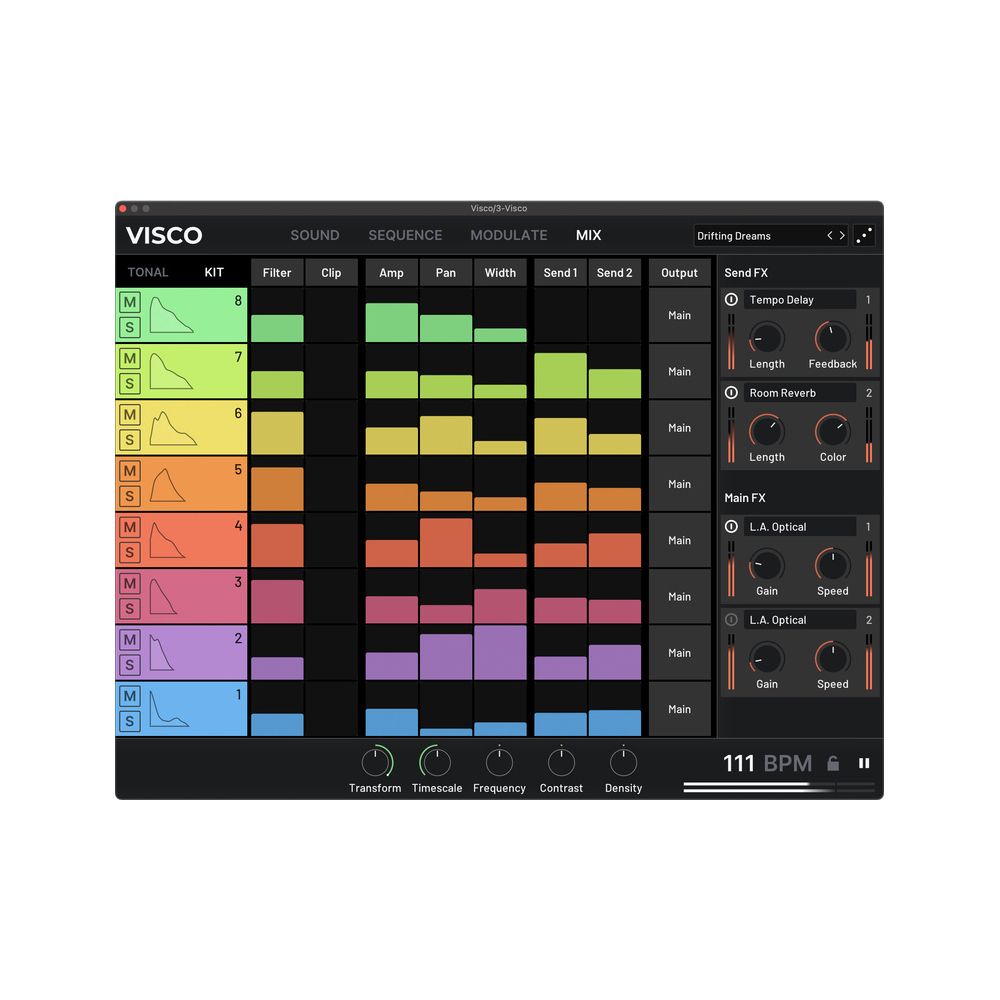This screenshot has width=1000, height=1000.
Task: Toggle power for Tempo Delay effect
Action: pyautogui.click(x=731, y=300)
